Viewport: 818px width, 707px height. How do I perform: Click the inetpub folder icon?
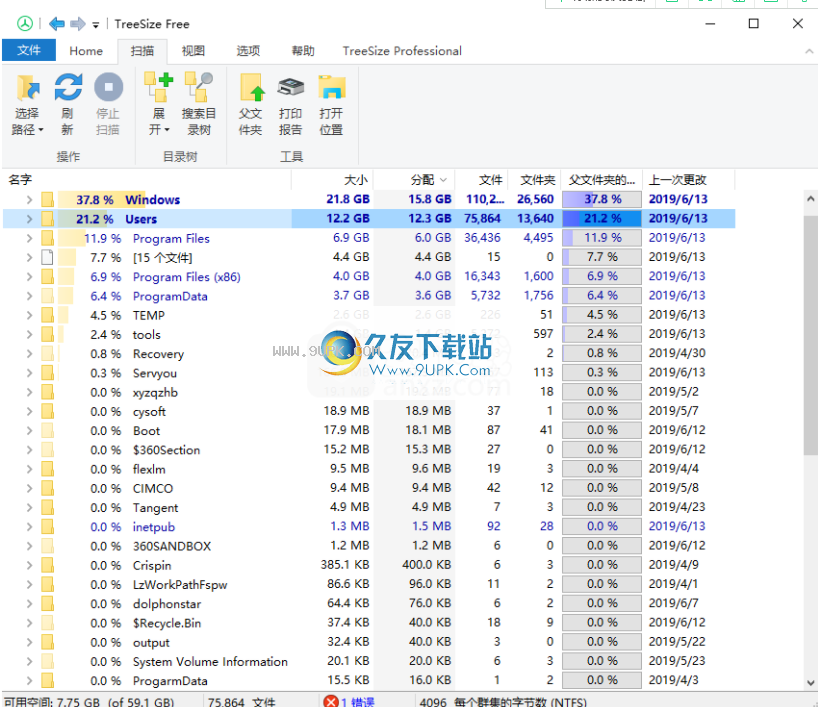47,526
